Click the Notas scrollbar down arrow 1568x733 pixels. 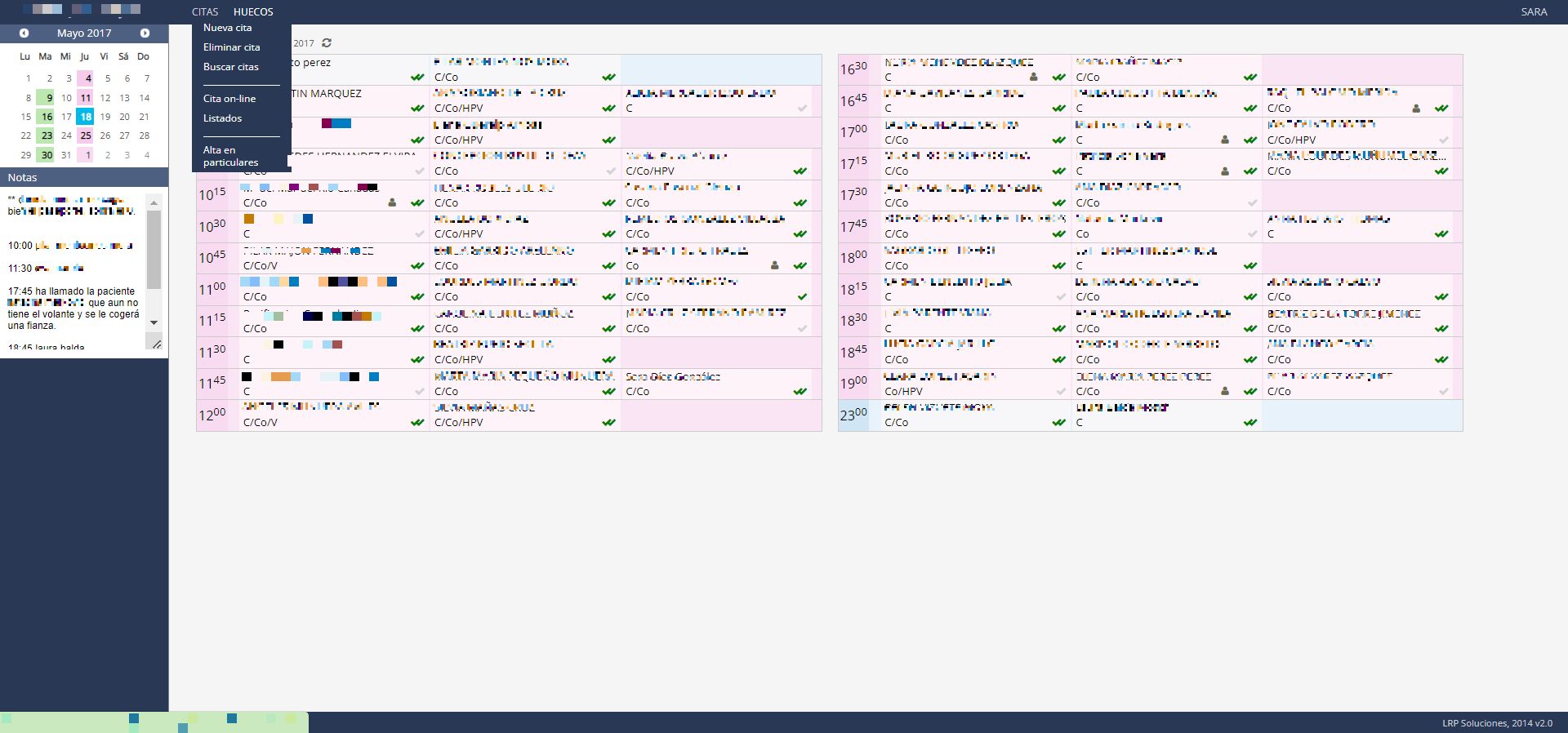click(154, 323)
